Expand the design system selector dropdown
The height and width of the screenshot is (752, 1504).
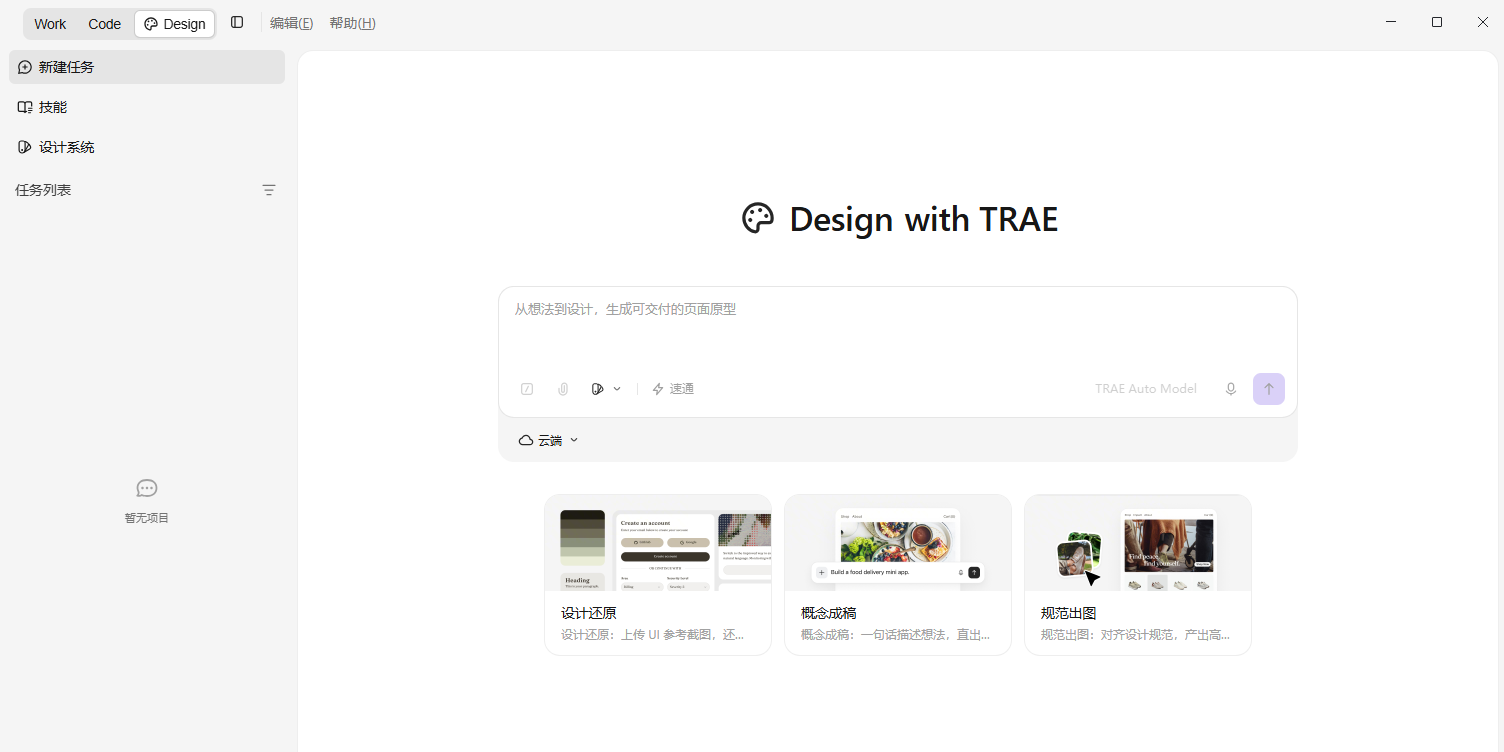(606, 389)
